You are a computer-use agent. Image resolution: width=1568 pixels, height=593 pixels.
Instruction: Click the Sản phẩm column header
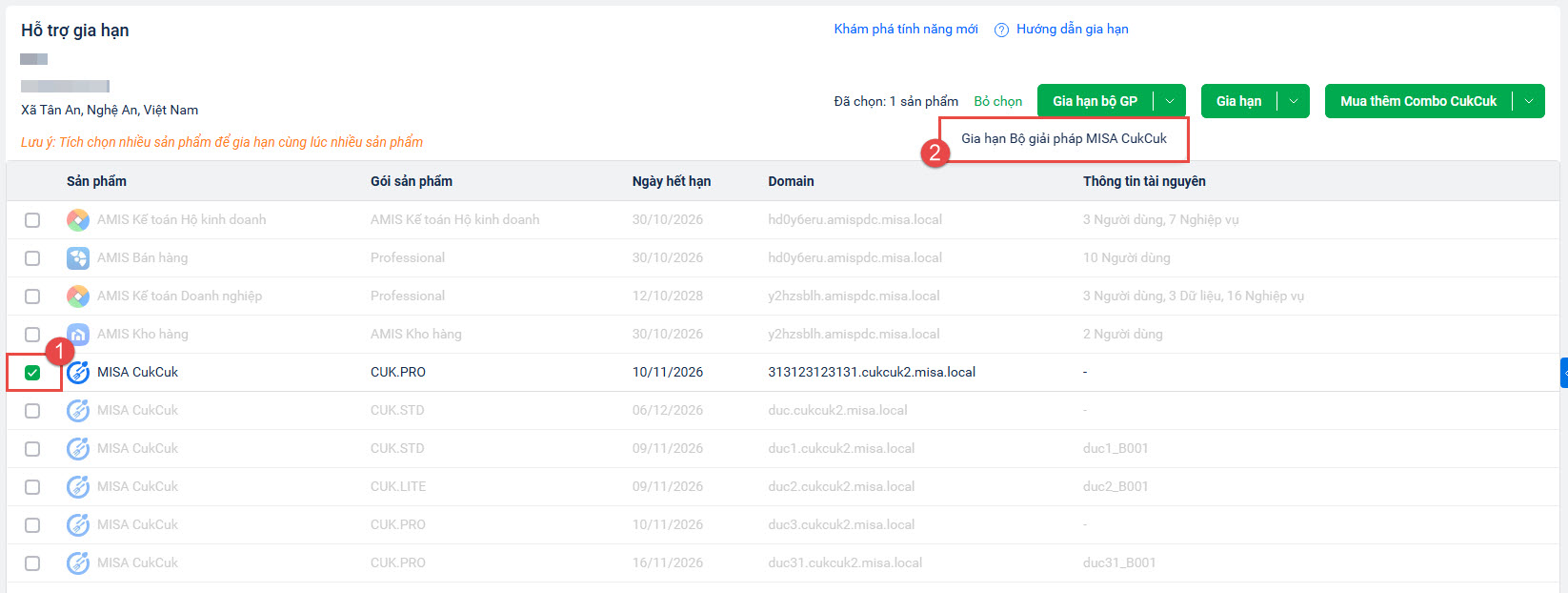tap(96, 181)
